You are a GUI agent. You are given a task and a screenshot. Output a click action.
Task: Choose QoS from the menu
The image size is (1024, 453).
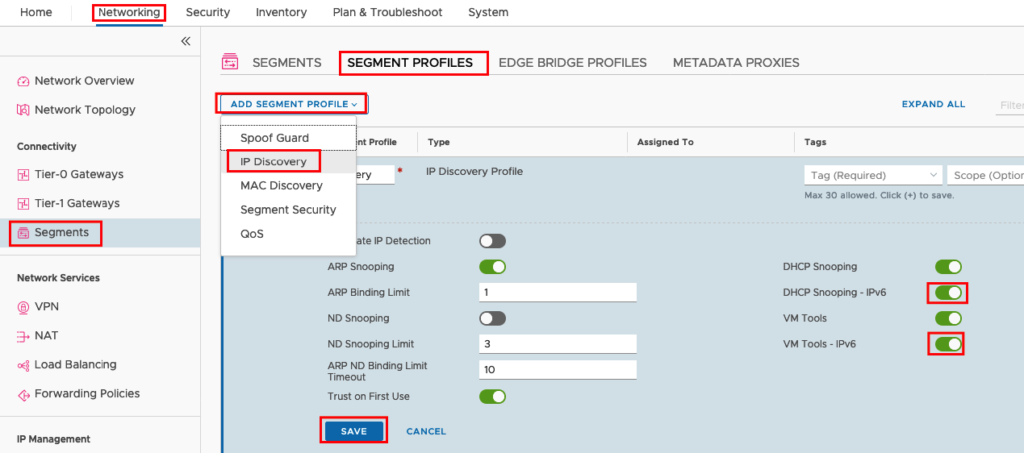(x=252, y=234)
